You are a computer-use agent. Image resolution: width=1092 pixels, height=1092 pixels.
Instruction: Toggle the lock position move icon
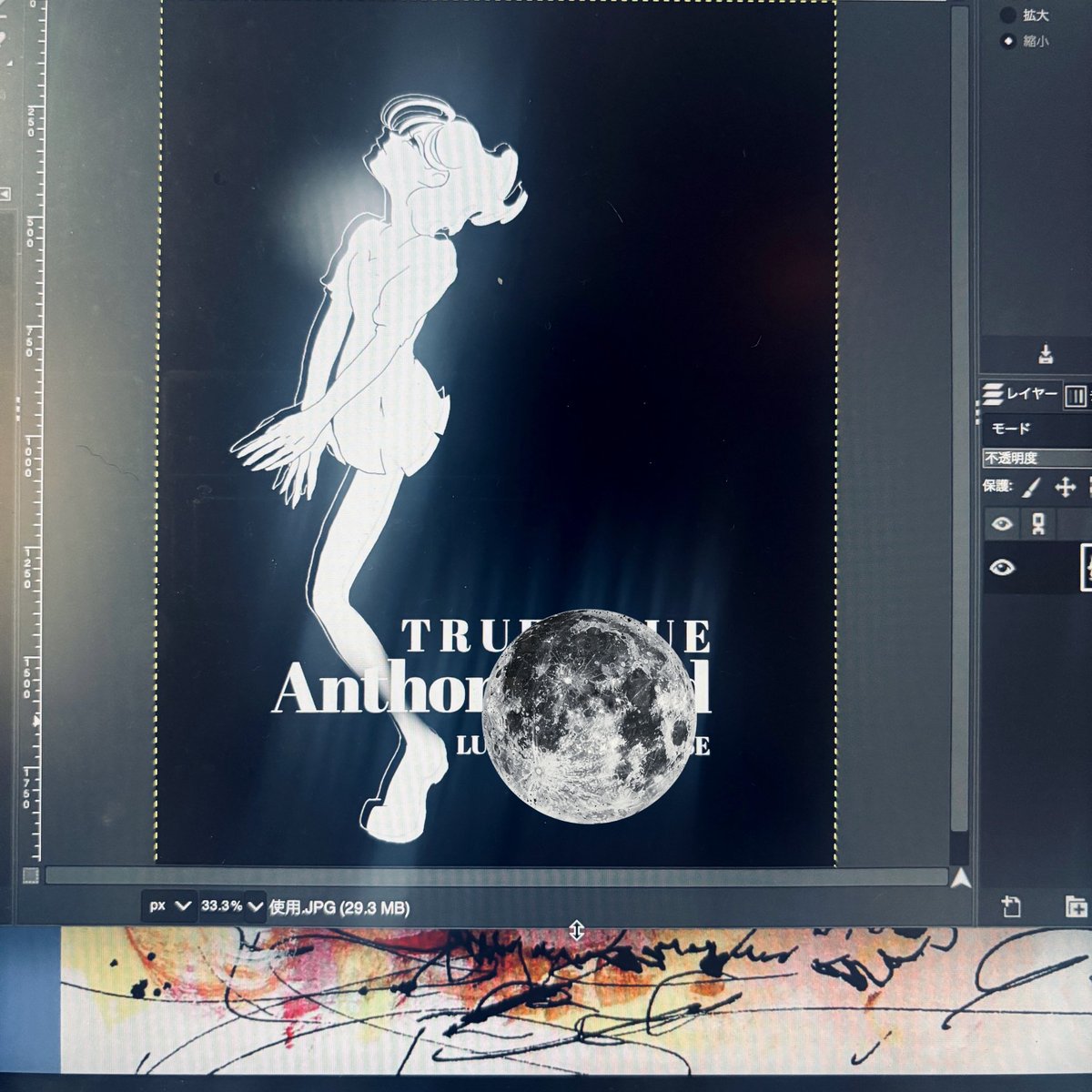(x=1065, y=488)
